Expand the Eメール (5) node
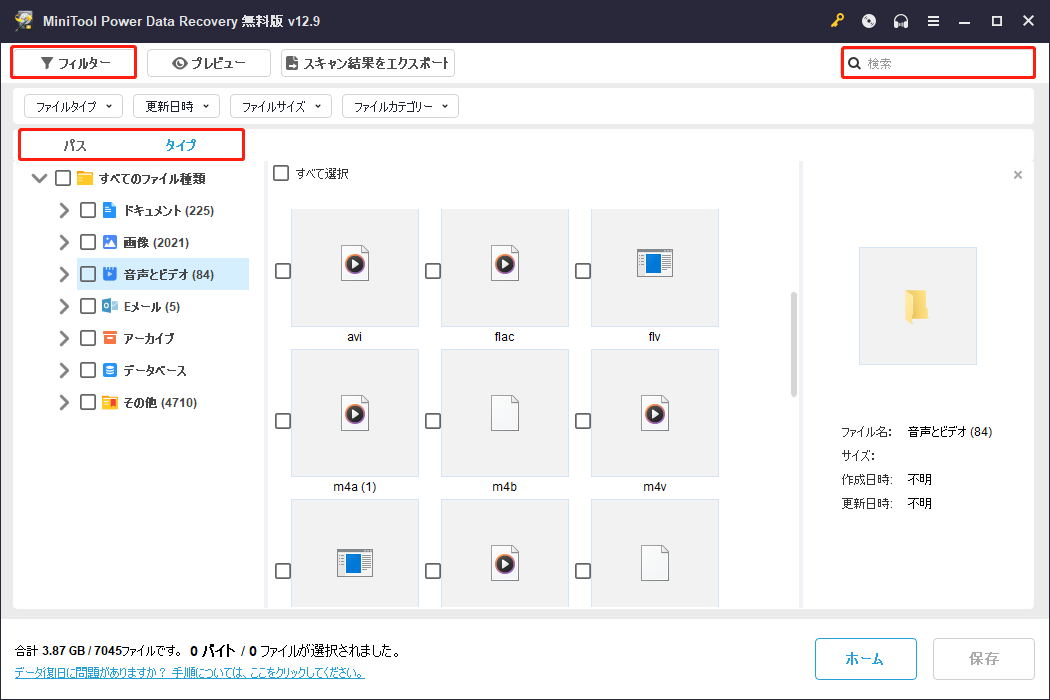 [x=64, y=306]
